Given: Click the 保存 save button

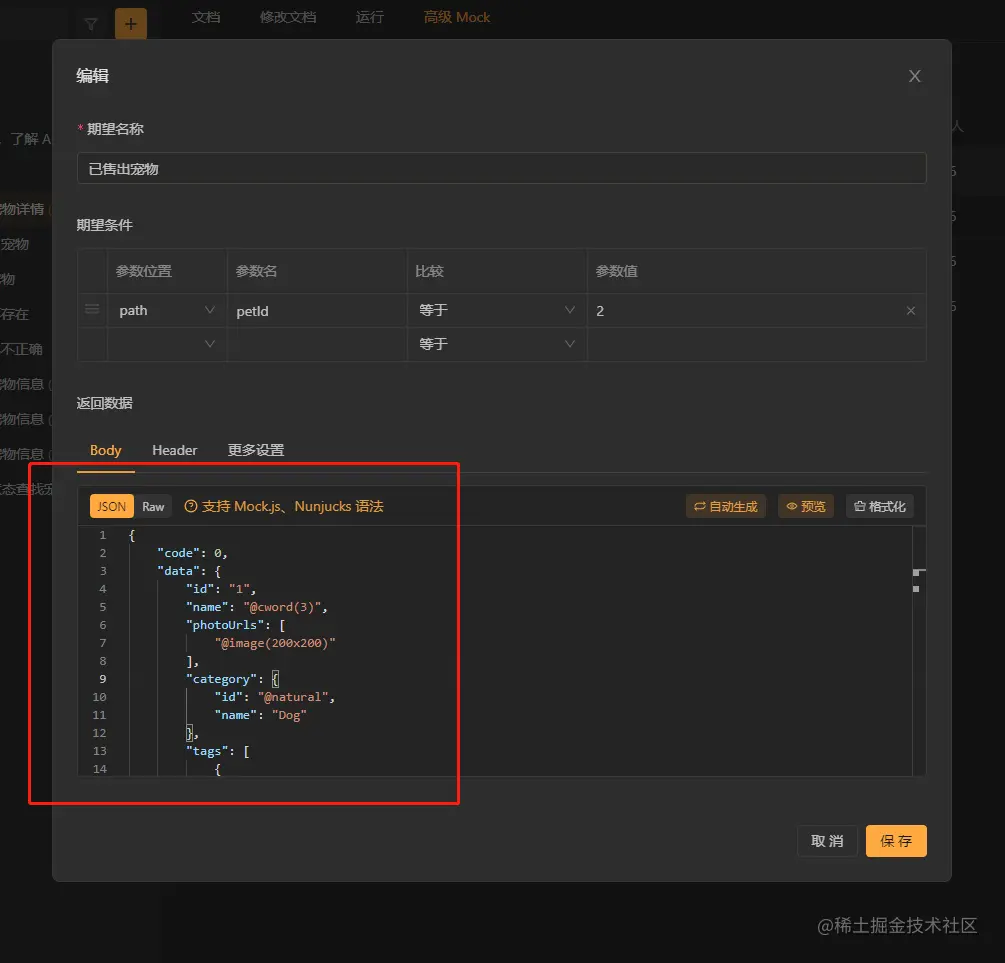Looking at the screenshot, I should click(x=896, y=841).
